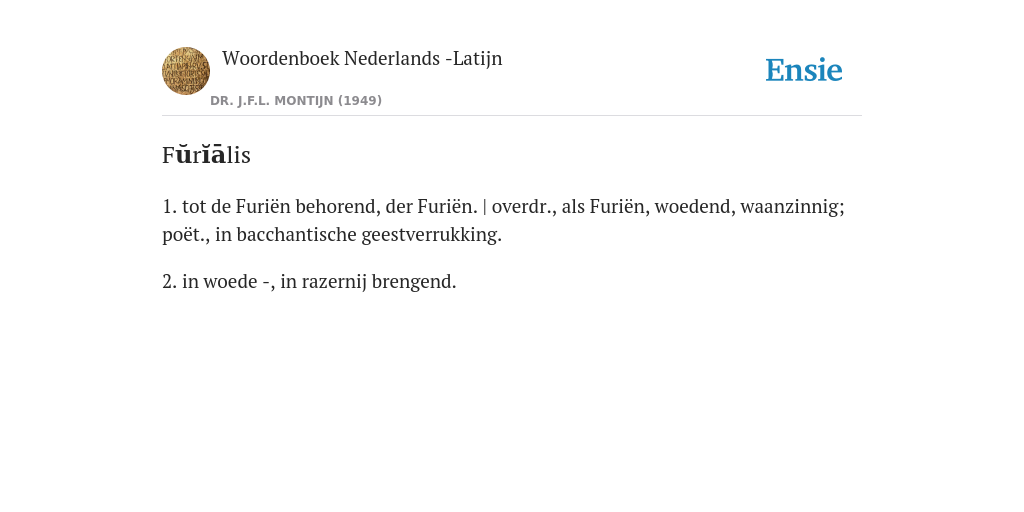Click the round inscribed-stone avatar image
1024x512 pixels.
[x=186, y=71]
